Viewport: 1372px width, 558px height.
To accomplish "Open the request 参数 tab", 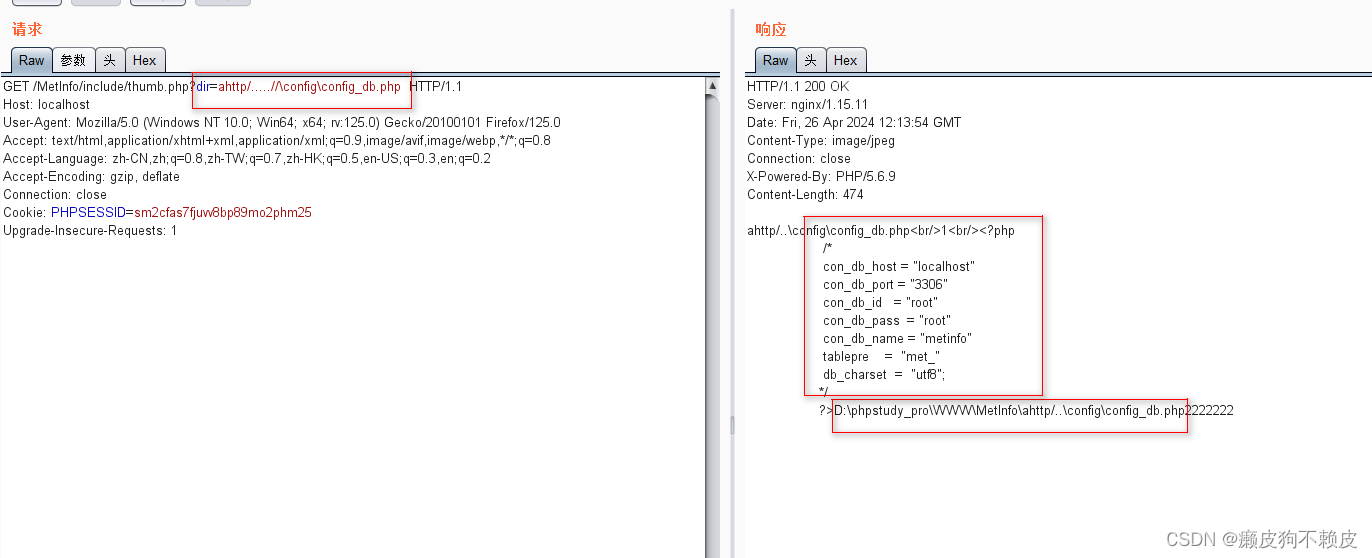I will pyautogui.click(x=74, y=60).
